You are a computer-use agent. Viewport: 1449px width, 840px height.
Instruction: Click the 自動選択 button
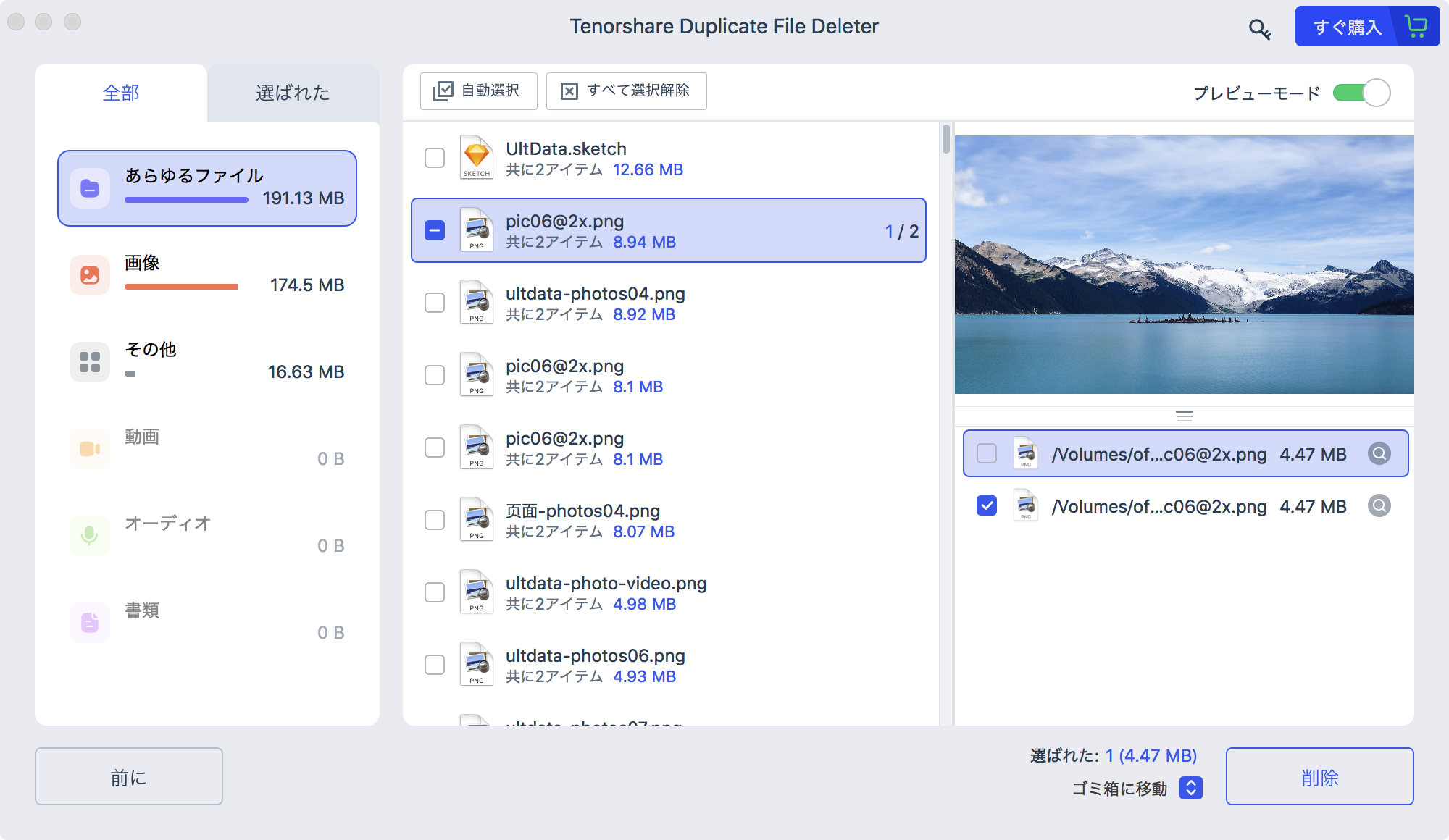pos(478,91)
